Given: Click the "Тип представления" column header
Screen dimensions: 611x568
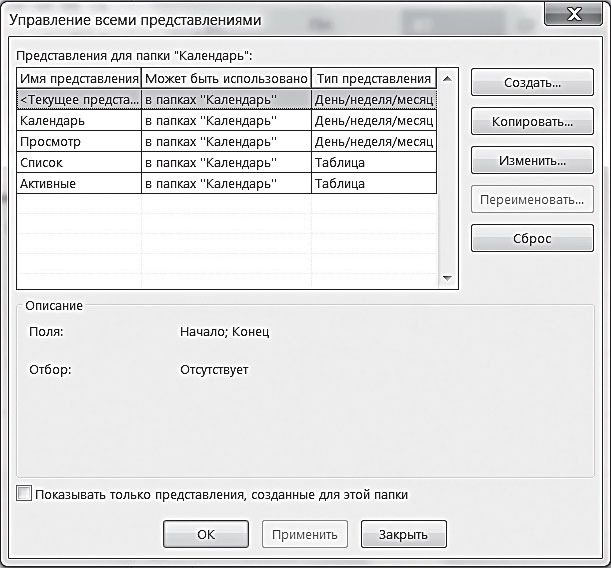Looking at the screenshot, I should (x=374, y=79).
